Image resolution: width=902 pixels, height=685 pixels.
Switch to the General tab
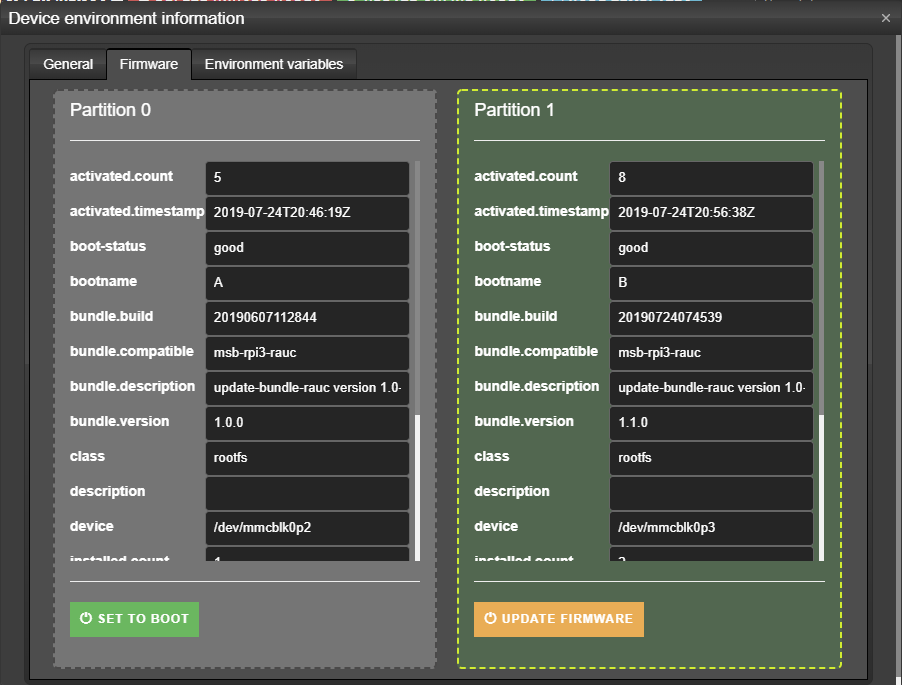pos(68,64)
